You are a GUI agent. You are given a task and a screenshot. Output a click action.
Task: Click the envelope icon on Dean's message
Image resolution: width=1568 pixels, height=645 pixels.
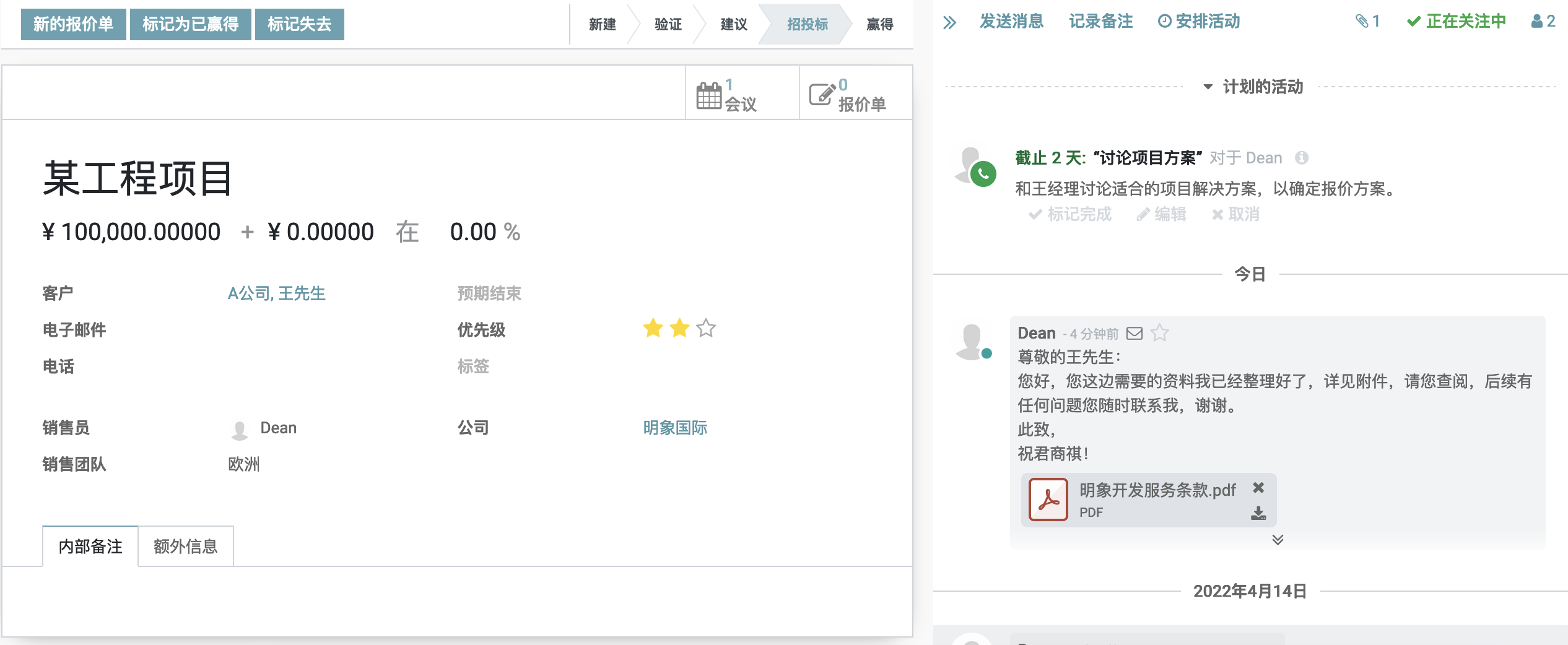coord(1134,334)
